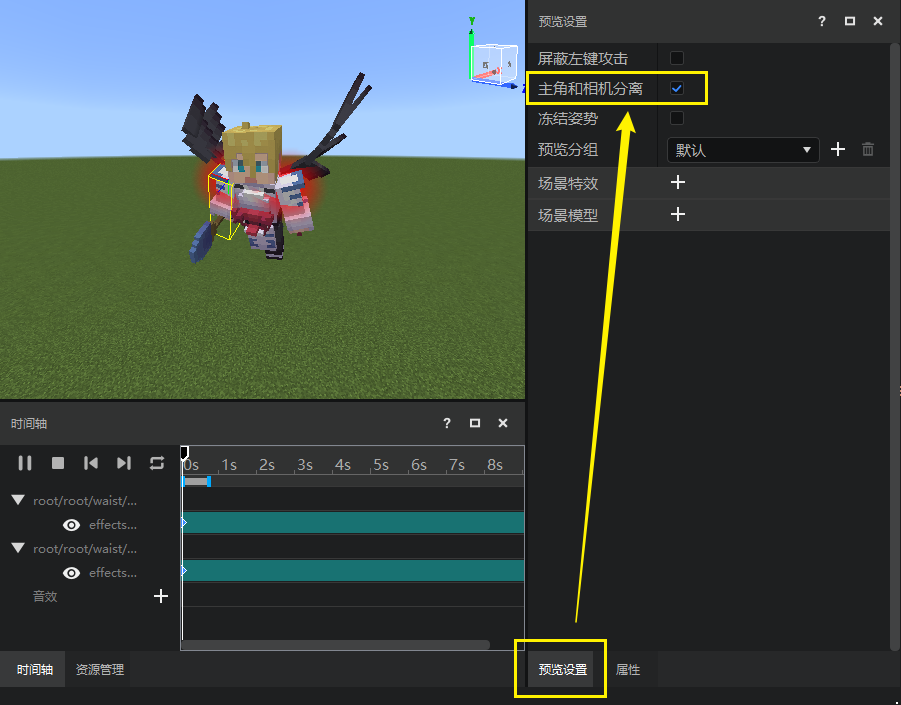Click the left blue handle of timeline range
The image size is (901, 705).
tap(183, 481)
